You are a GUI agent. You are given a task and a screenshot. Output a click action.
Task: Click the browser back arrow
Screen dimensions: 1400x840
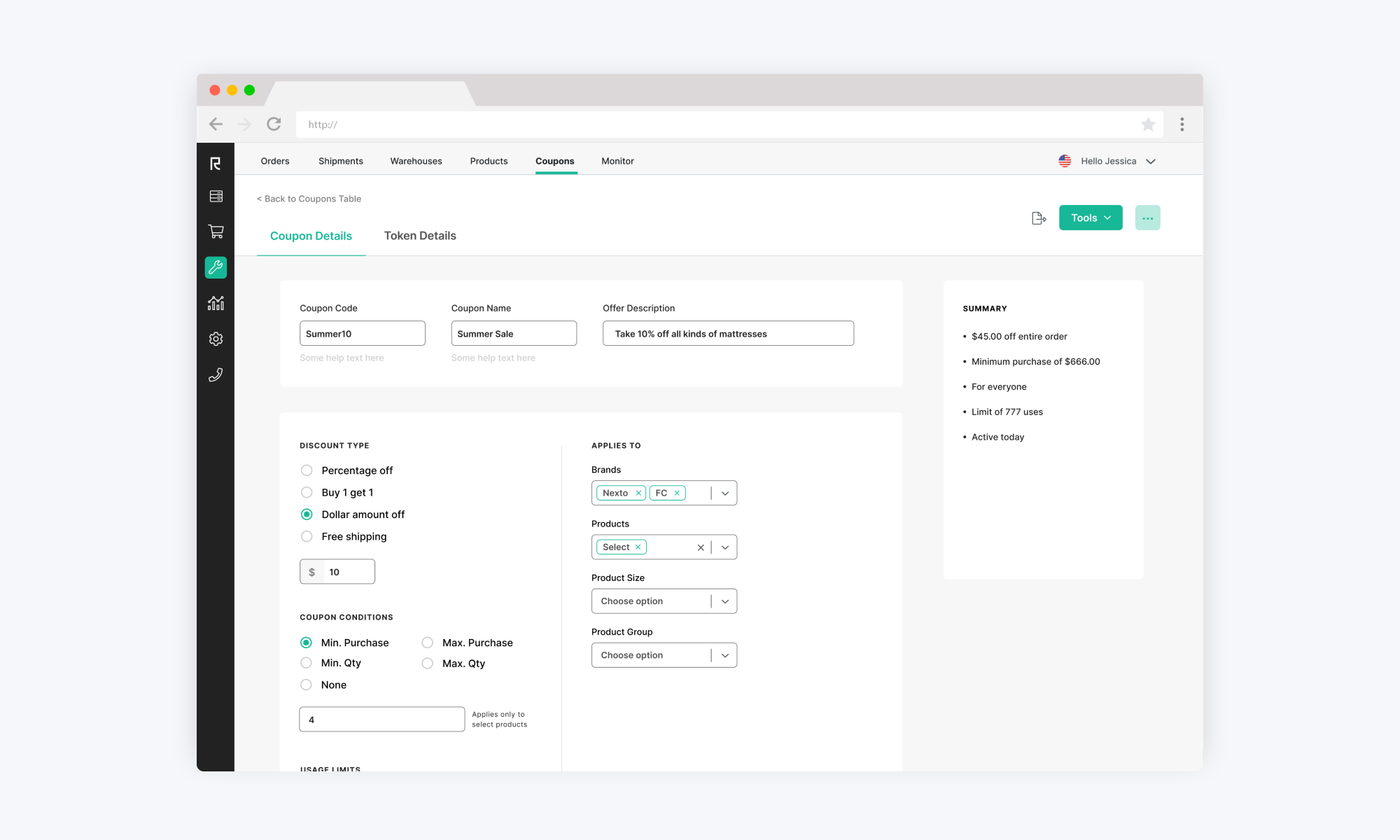[x=216, y=125]
